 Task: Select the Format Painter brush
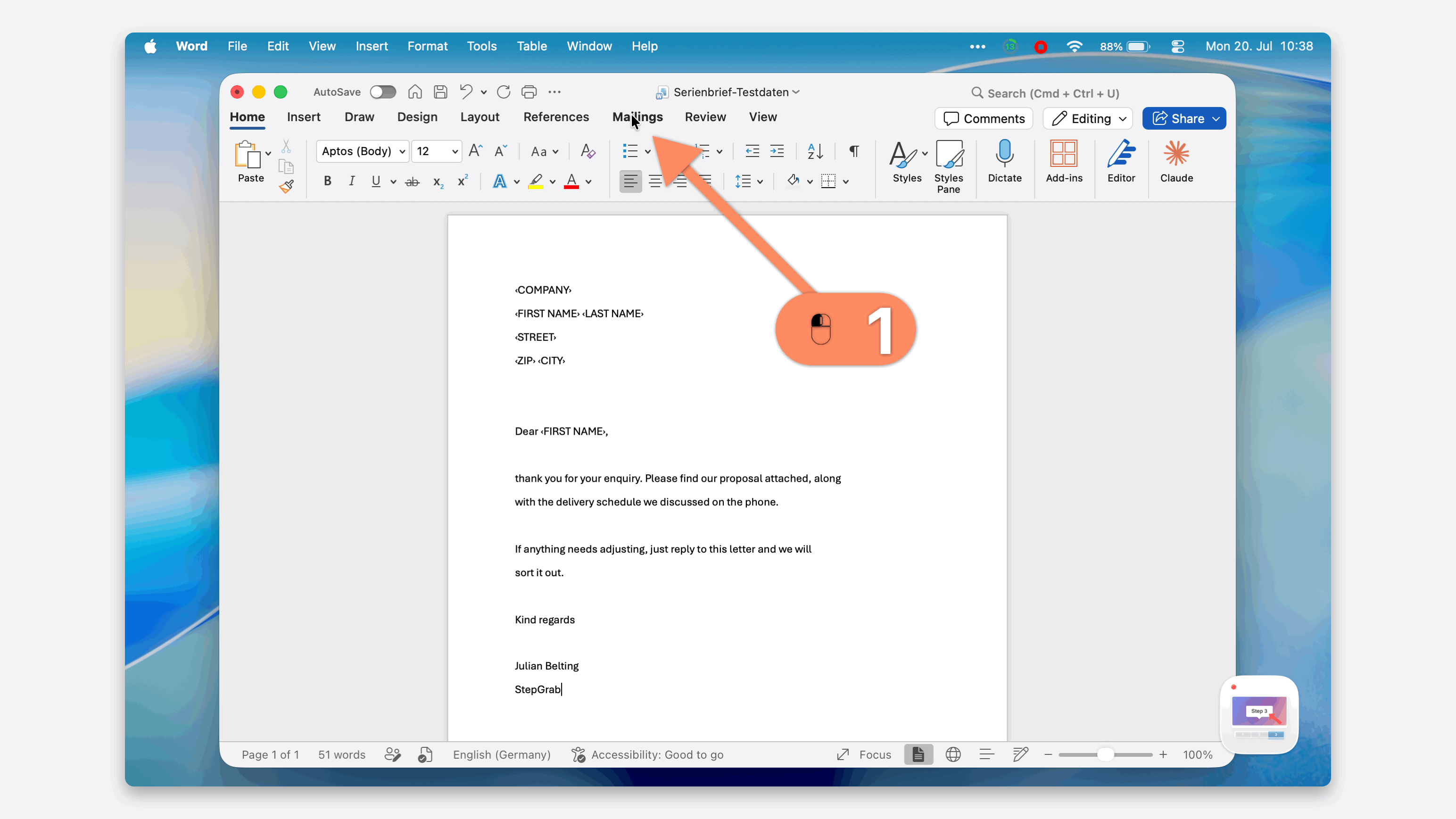click(x=287, y=187)
